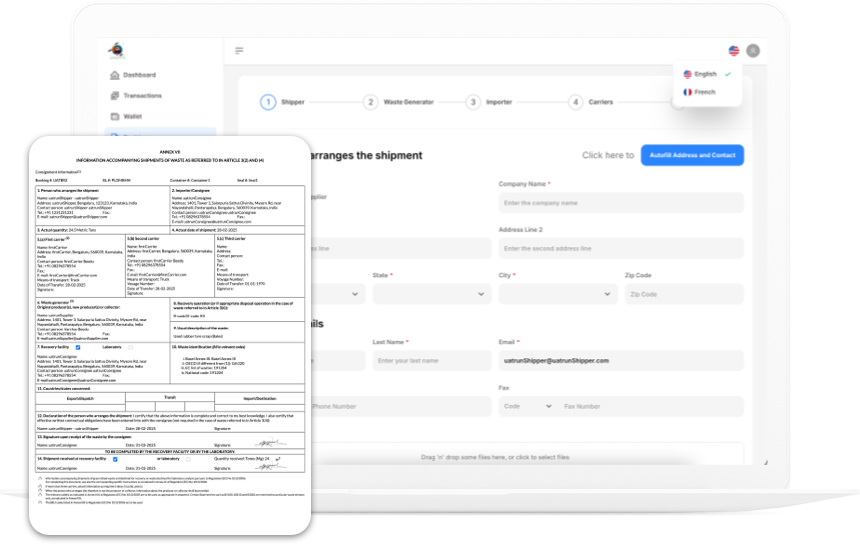Click Autofill Address and Contact button

tap(692, 155)
